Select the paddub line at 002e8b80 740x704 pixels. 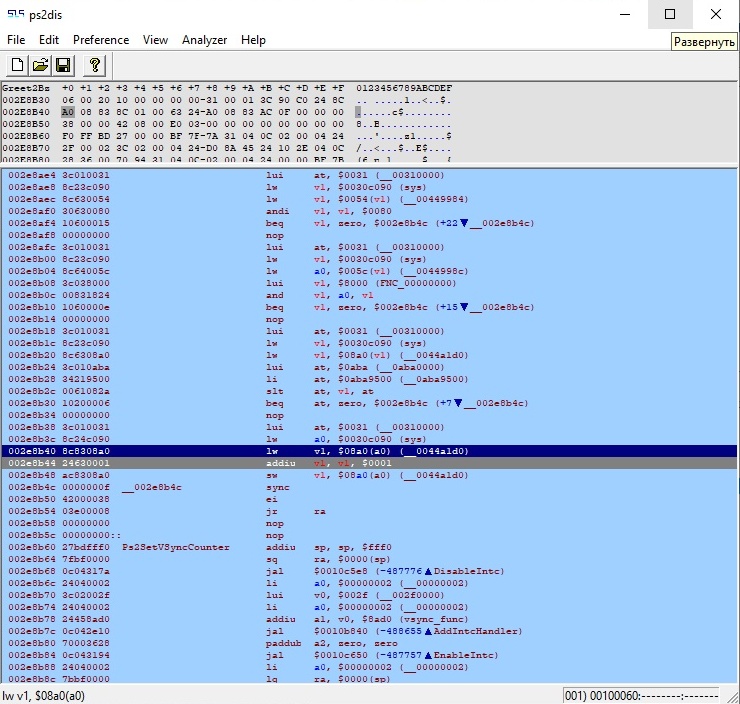click(x=369, y=644)
